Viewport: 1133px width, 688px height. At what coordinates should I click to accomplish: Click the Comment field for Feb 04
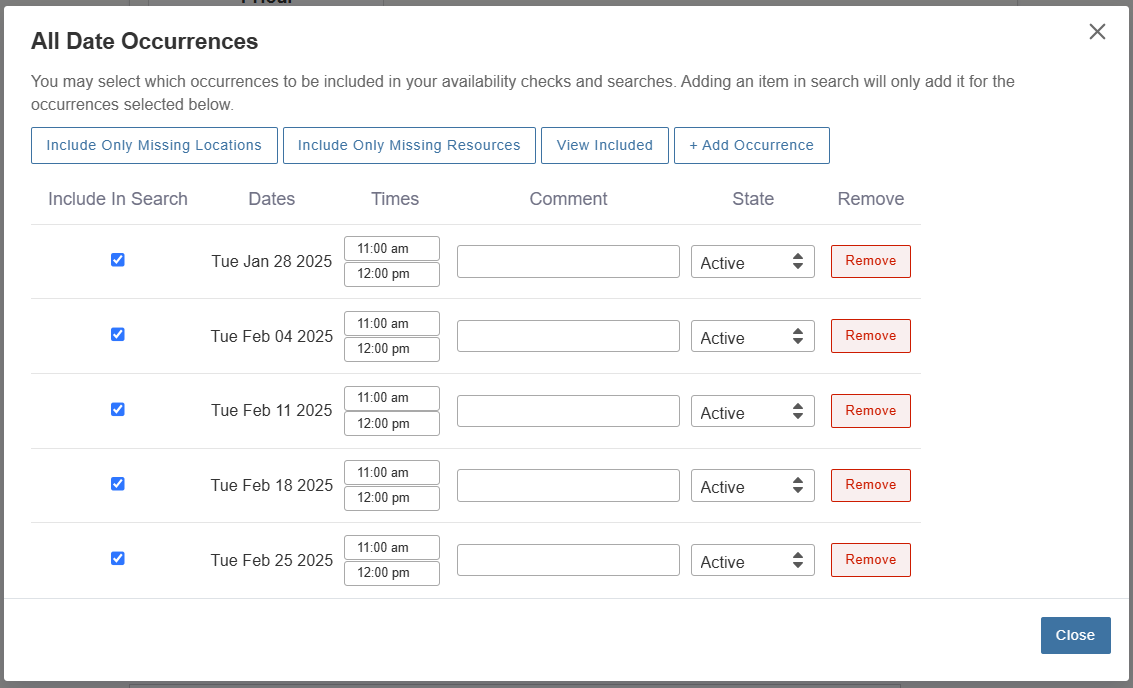pos(568,336)
